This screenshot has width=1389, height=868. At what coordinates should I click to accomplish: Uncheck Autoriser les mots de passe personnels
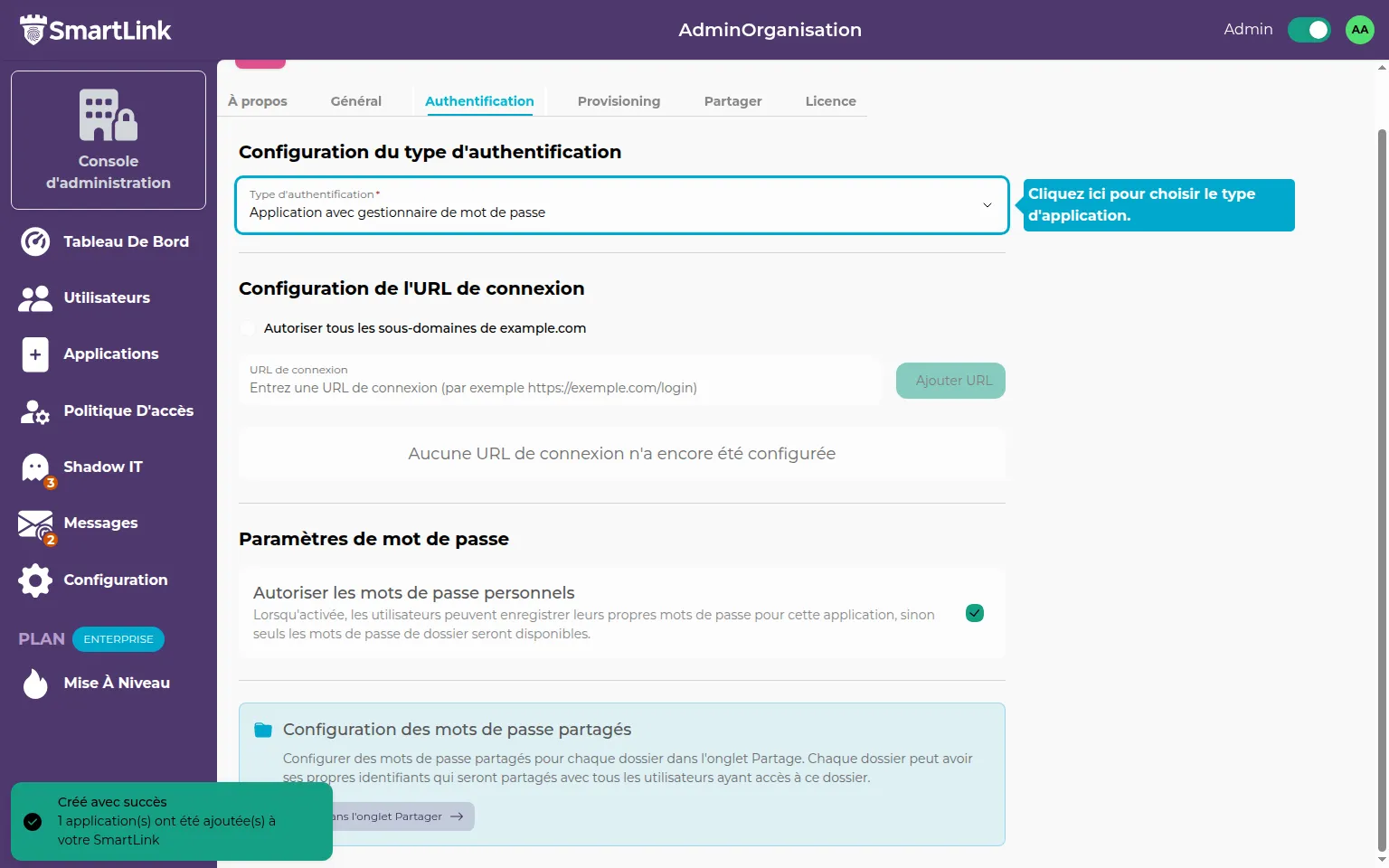click(975, 613)
